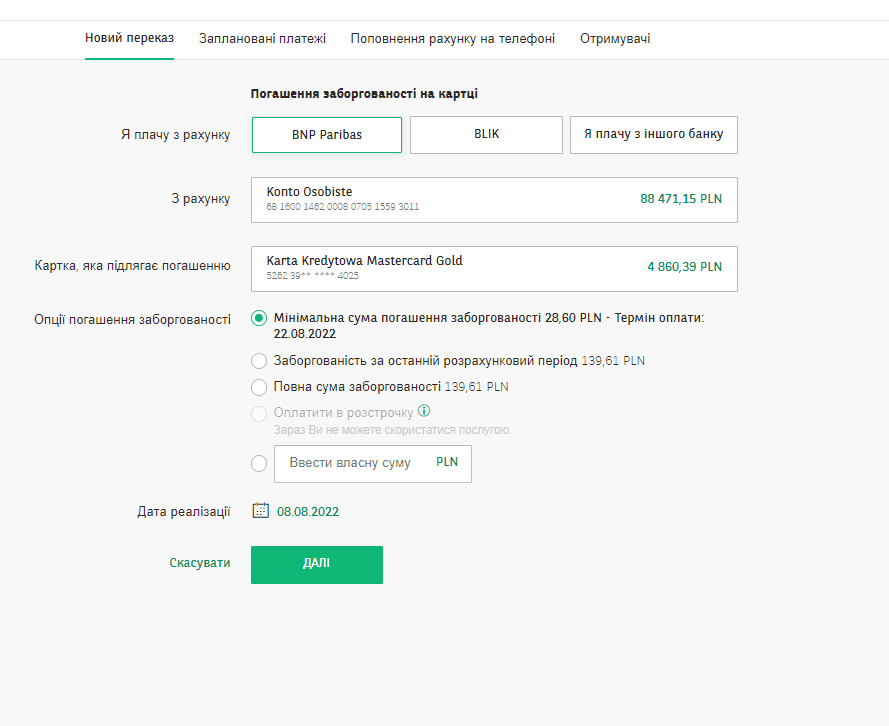Click info icon next to 'Оплатити в розстрочку'
Screen dimensions: 889x726
(424, 411)
